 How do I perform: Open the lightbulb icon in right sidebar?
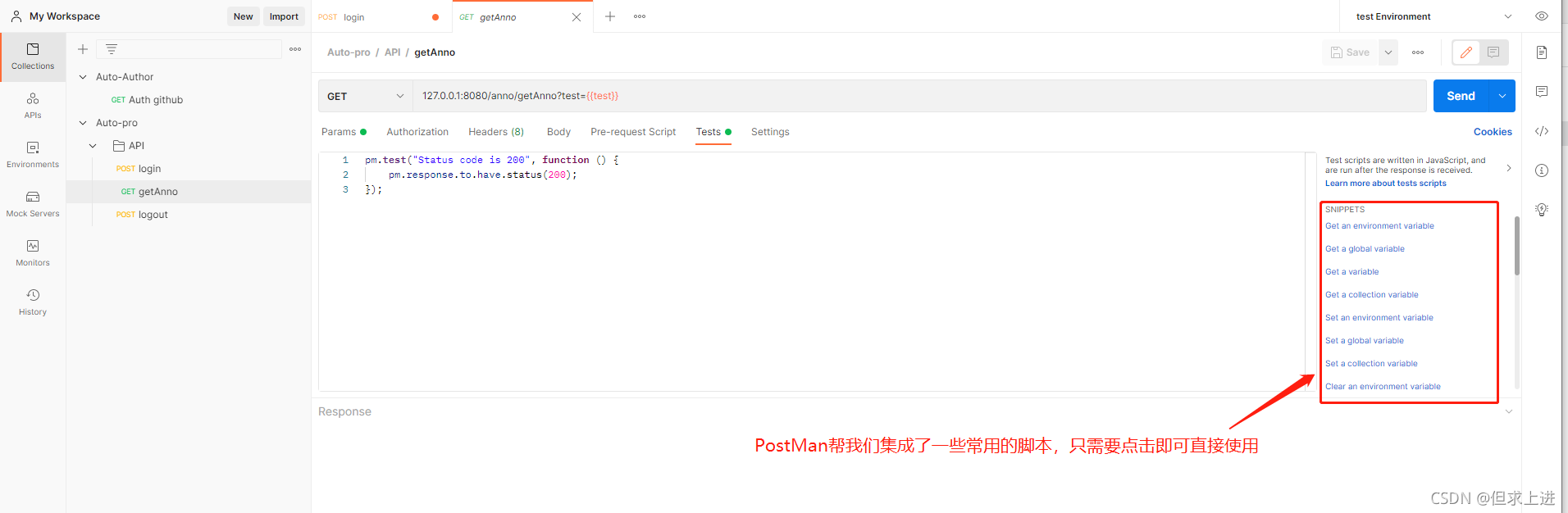1542,210
